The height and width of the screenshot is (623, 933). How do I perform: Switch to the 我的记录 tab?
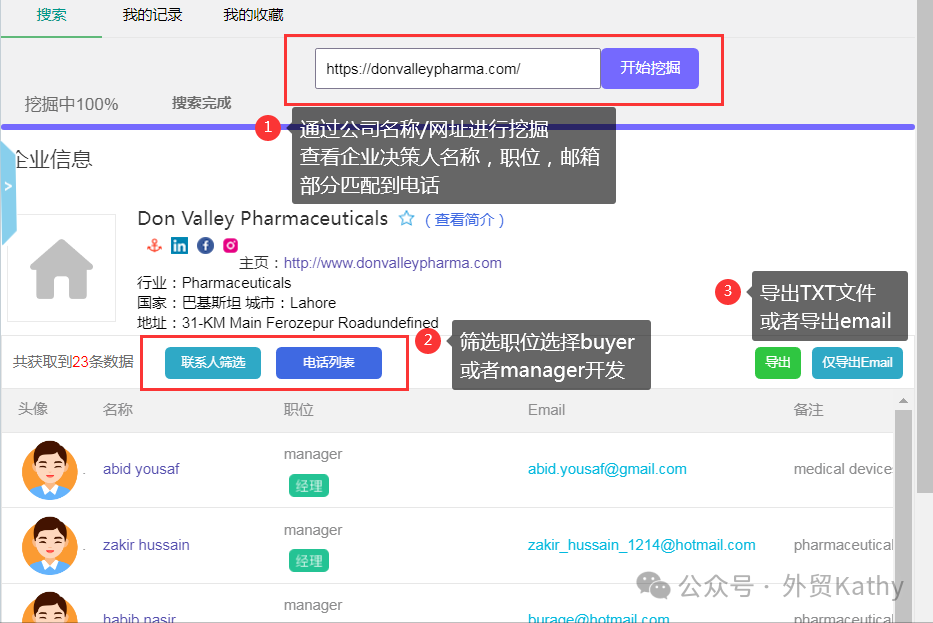(152, 15)
